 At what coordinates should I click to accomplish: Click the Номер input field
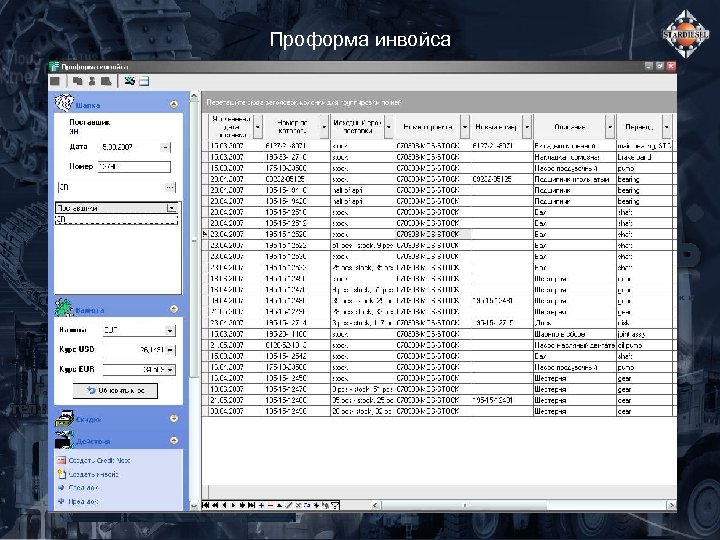[135, 167]
